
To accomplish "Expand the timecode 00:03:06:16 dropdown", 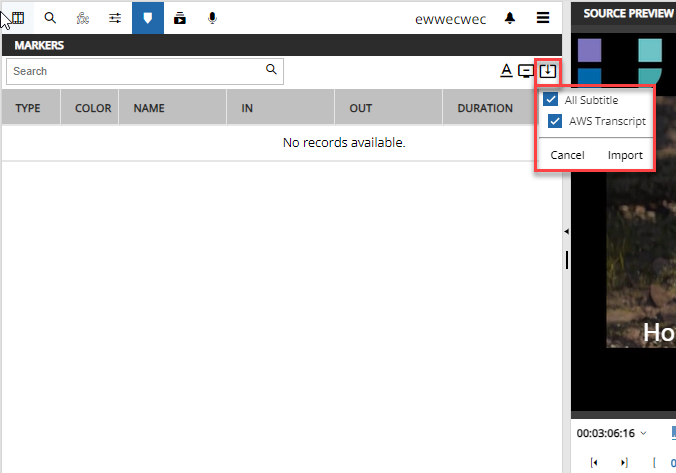I will pyautogui.click(x=643, y=434).
